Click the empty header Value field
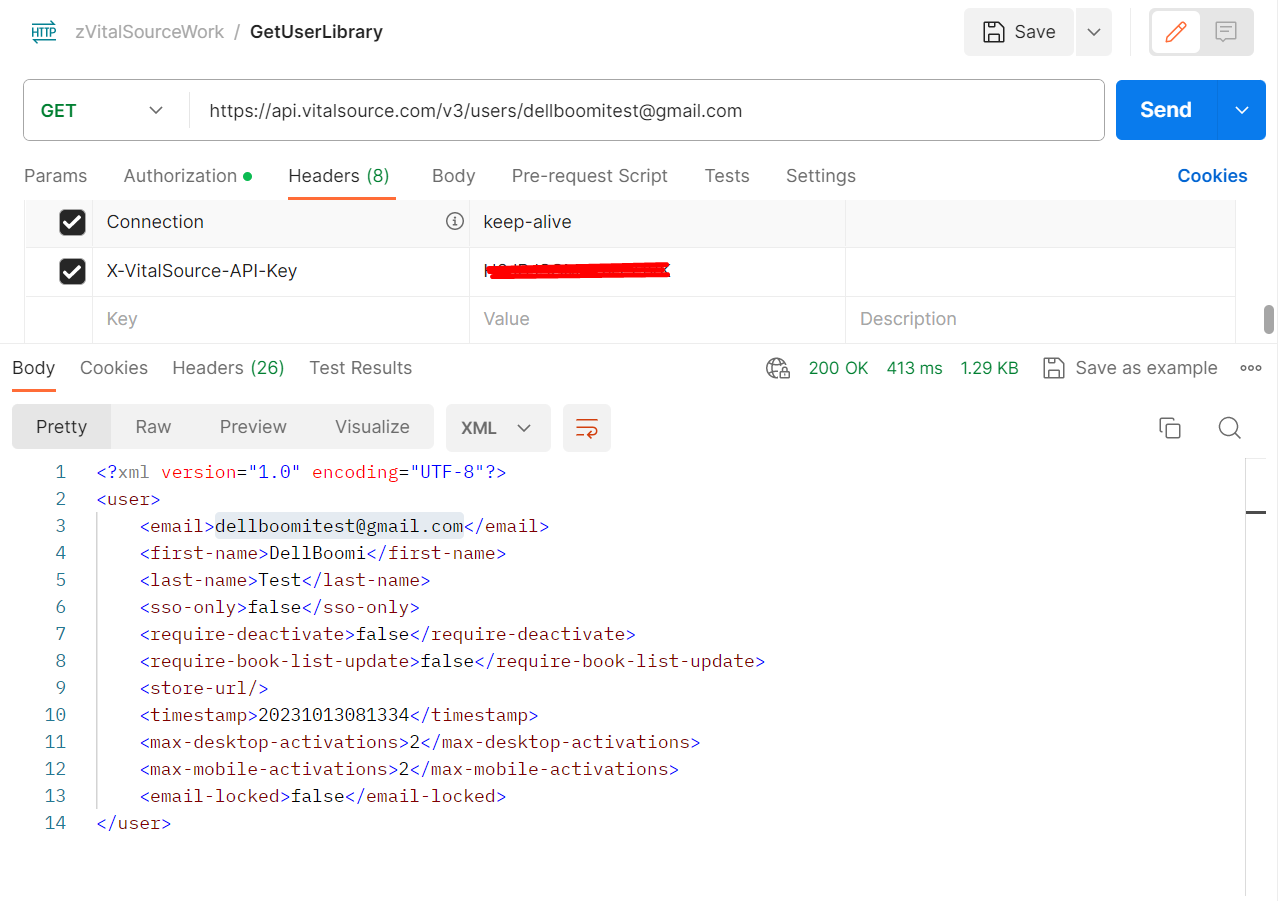This screenshot has width=1282, height=901. (x=657, y=320)
